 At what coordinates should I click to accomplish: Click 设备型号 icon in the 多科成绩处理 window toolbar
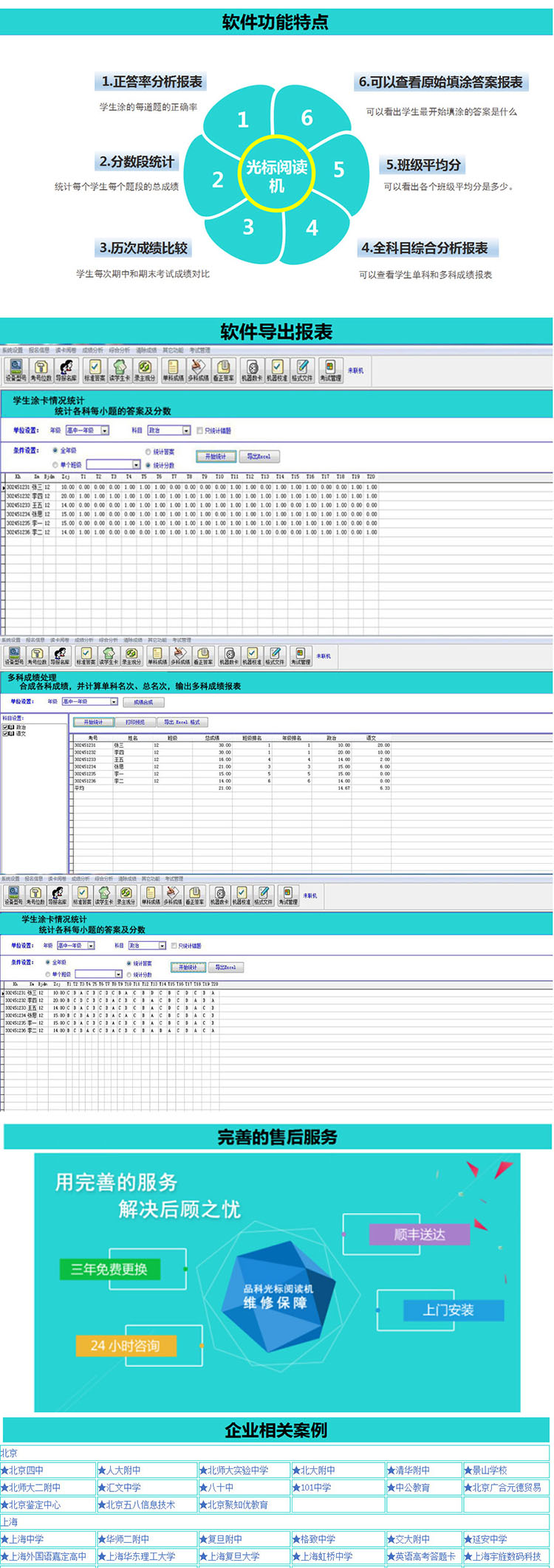point(14,656)
